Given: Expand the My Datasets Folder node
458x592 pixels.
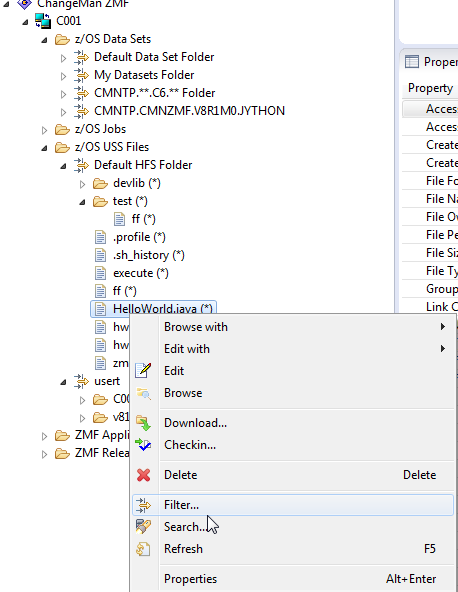Looking at the screenshot, I should [63, 76].
